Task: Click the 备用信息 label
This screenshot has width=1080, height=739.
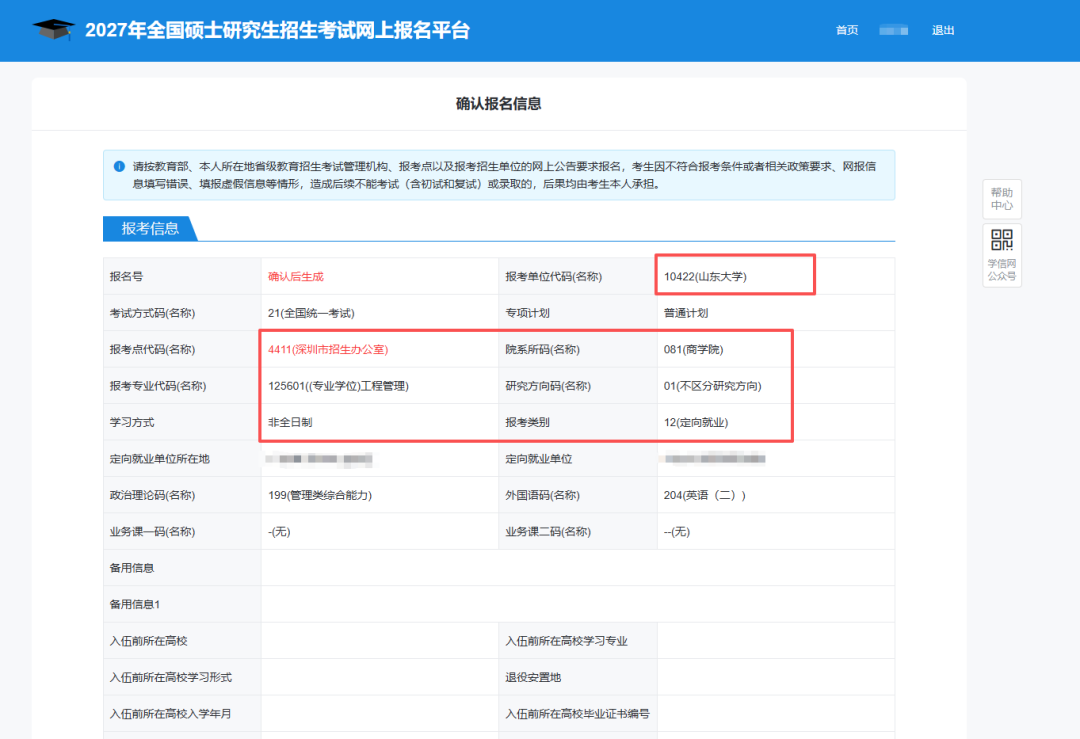Action: tap(132, 568)
